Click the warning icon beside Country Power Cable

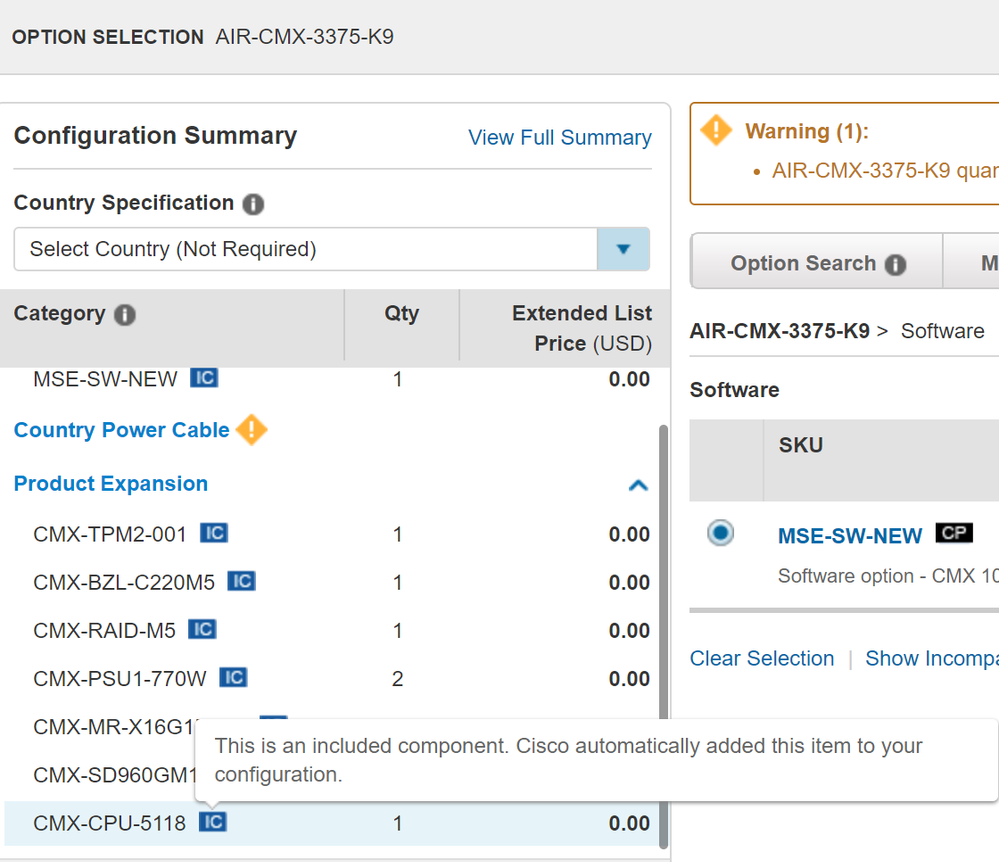[252, 429]
